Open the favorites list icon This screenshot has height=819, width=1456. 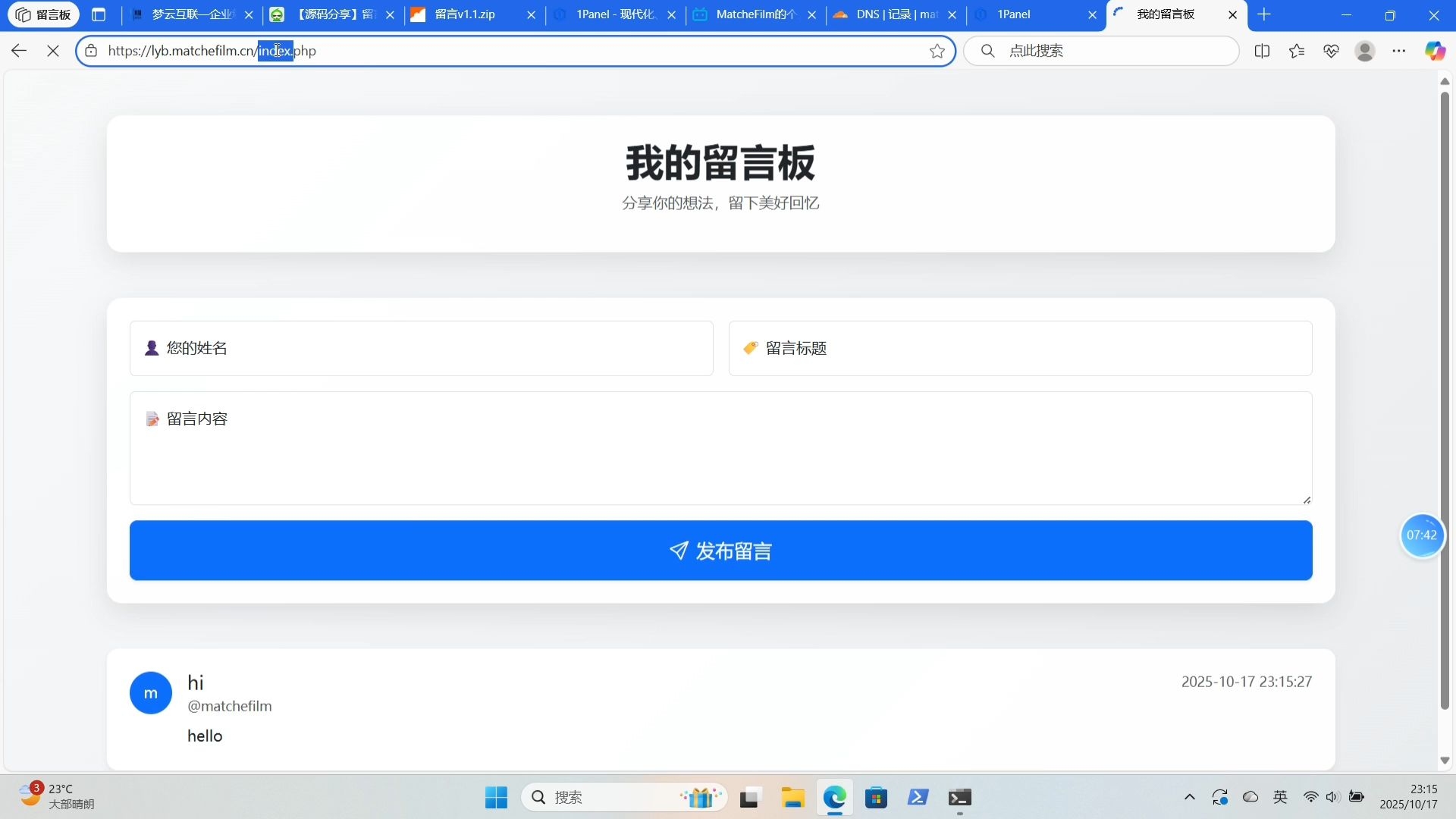coord(1297,51)
